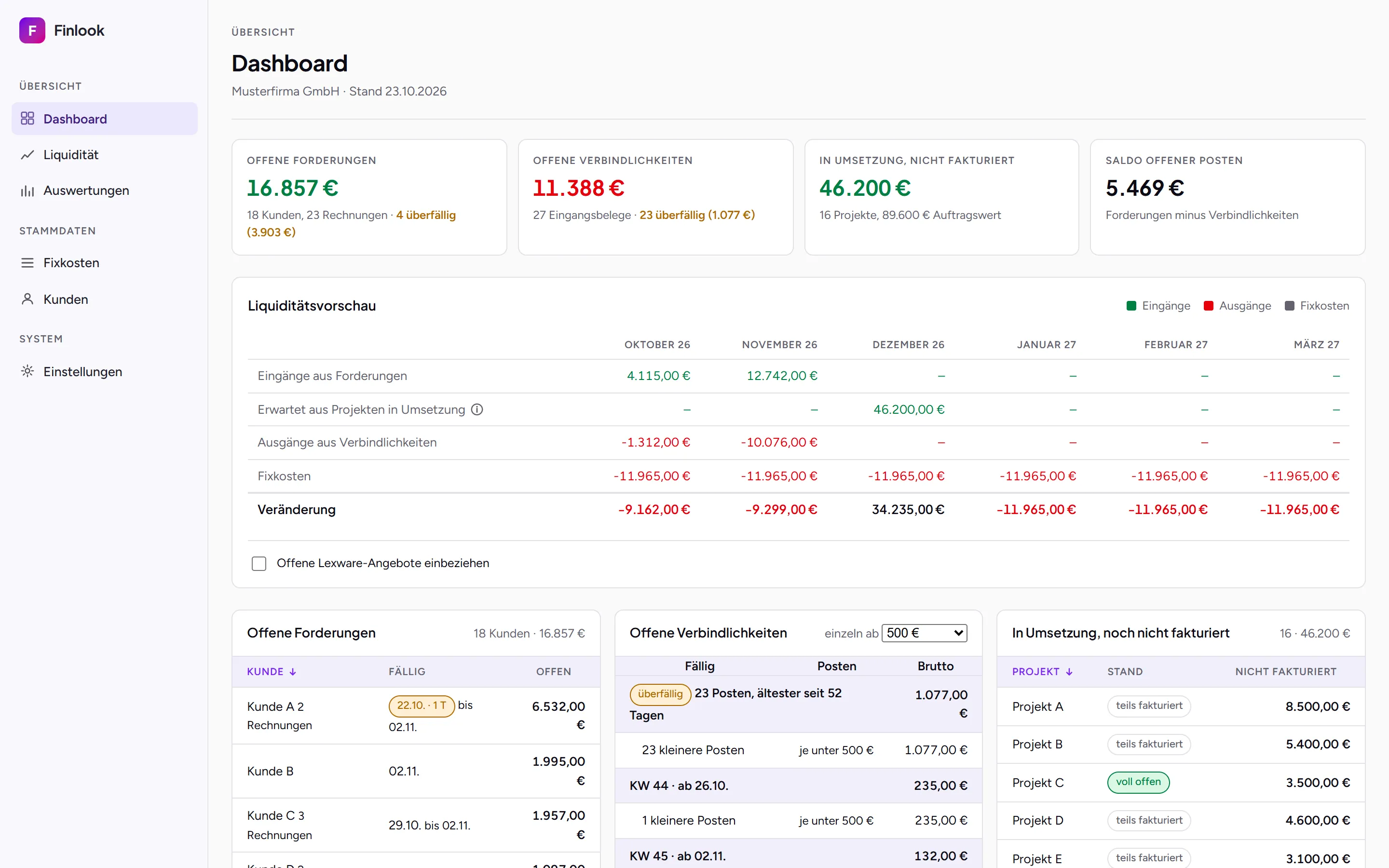Click 23 überfällig (1.077 €) warning text
Screen dimensions: 1389x868
697,215
